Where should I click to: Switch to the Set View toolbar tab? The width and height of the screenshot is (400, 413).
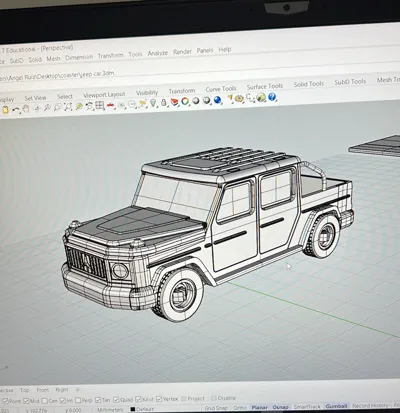[35, 98]
